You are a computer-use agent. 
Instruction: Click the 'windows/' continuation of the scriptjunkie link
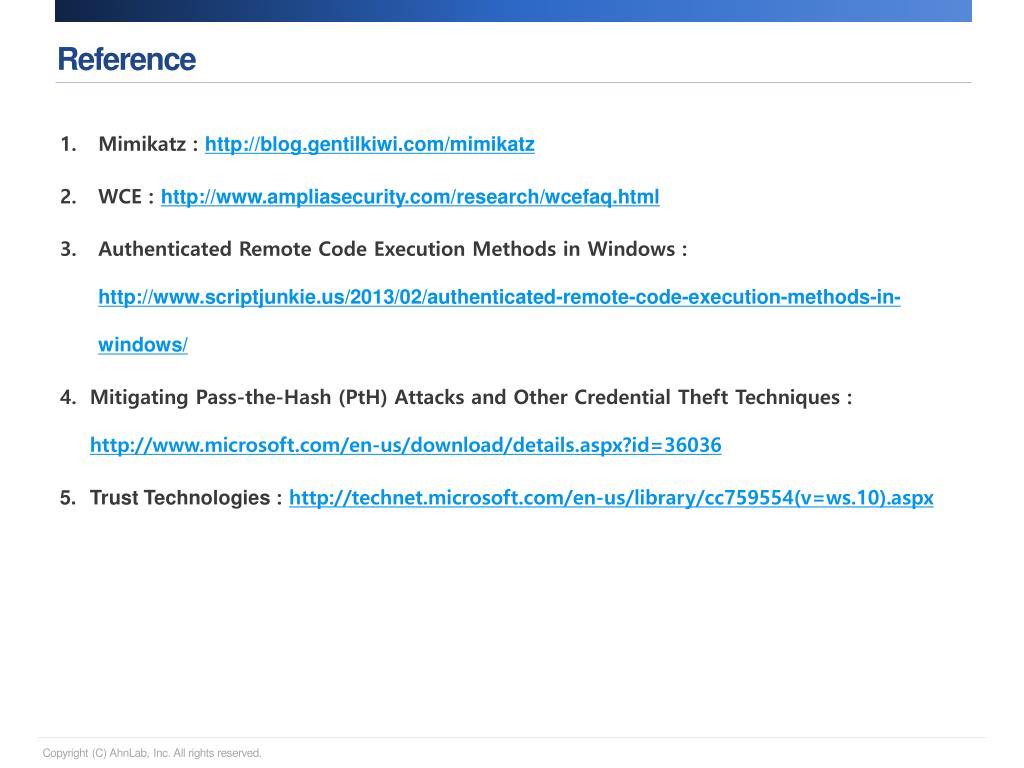click(x=143, y=345)
